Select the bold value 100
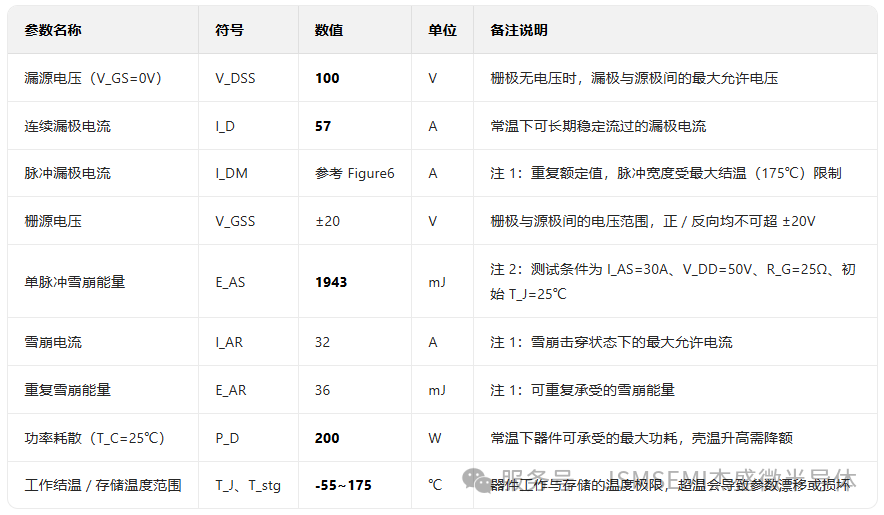This screenshot has height=515, width=884. (x=327, y=78)
